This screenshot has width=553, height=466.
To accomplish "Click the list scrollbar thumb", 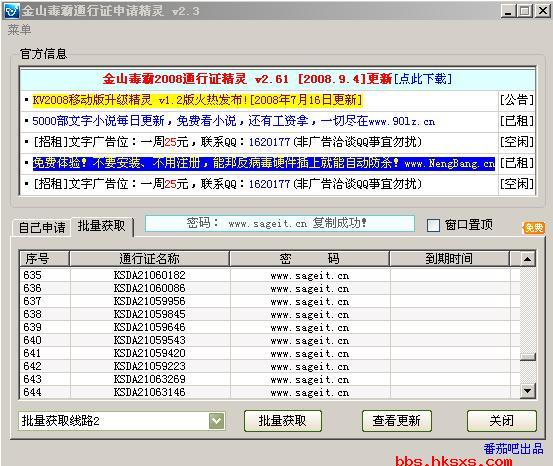I will click(x=528, y=357).
